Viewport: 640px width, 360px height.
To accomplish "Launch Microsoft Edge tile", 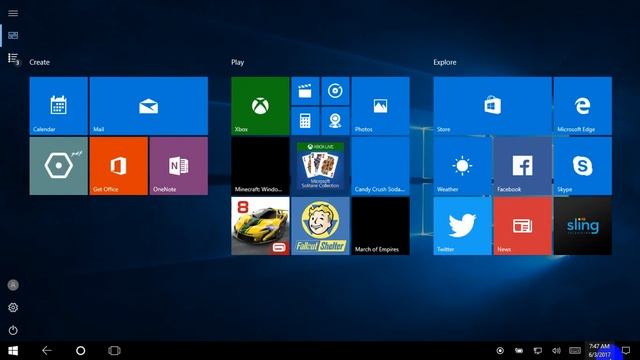I will tap(582, 106).
